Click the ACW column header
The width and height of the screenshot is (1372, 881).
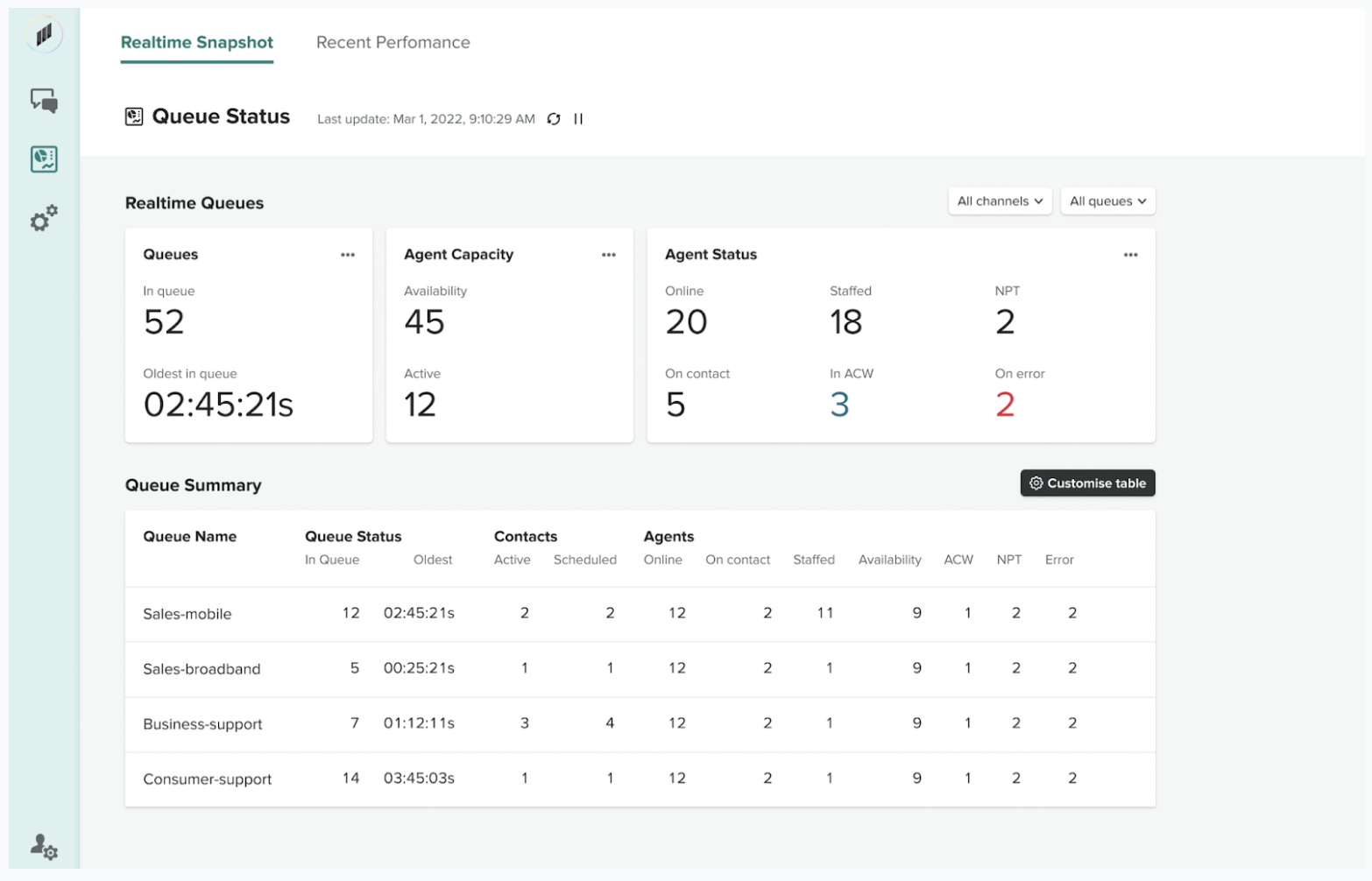click(x=958, y=560)
